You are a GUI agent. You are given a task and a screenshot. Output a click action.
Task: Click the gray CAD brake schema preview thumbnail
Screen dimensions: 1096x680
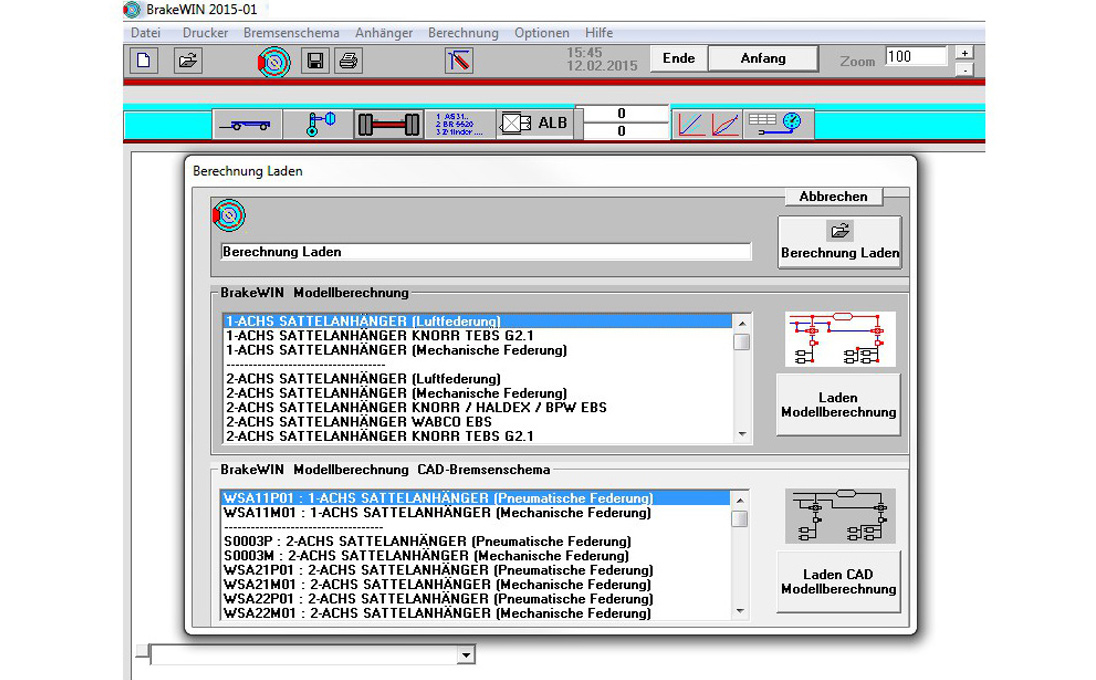(x=840, y=516)
